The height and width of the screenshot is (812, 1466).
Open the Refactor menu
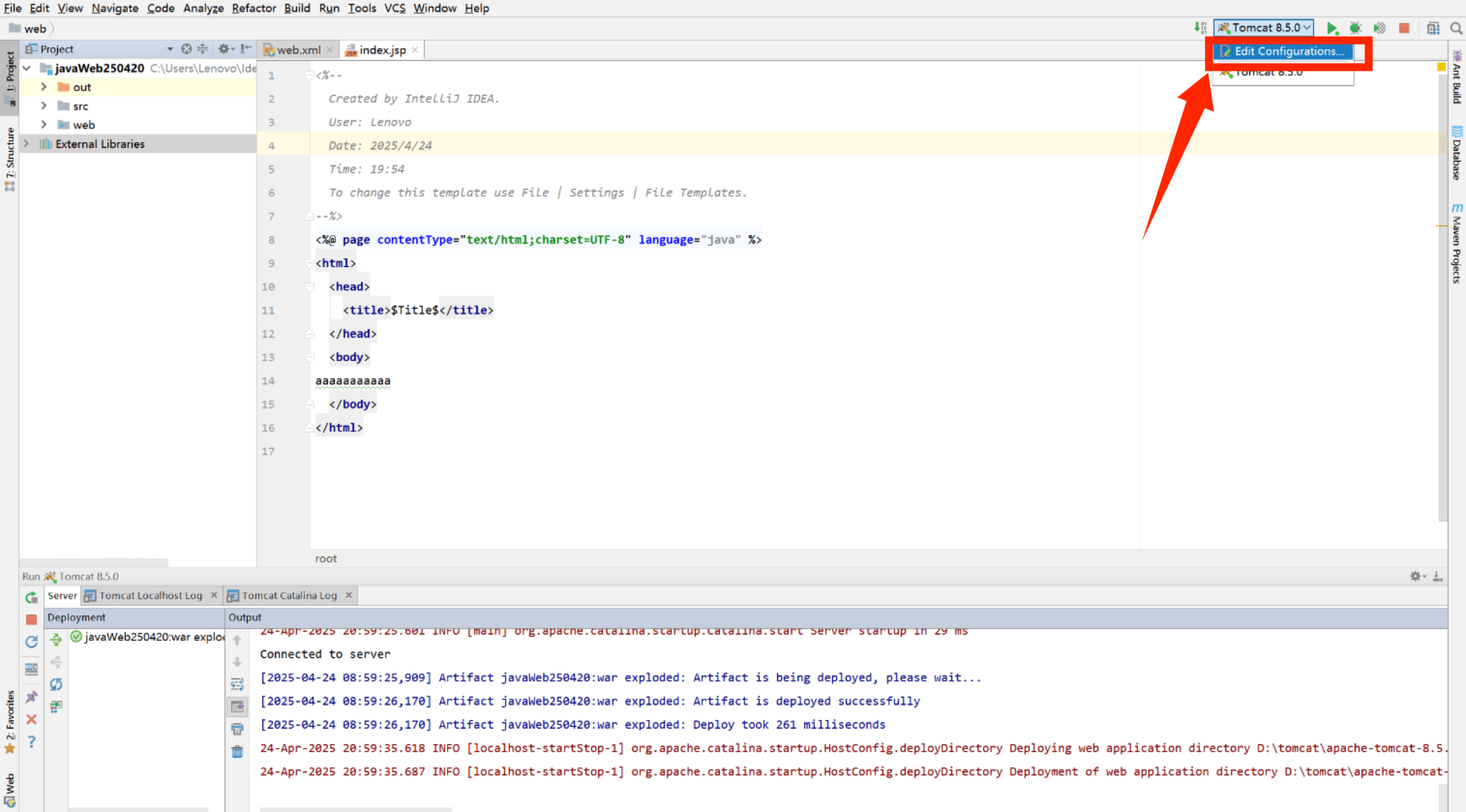click(x=253, y=8)
